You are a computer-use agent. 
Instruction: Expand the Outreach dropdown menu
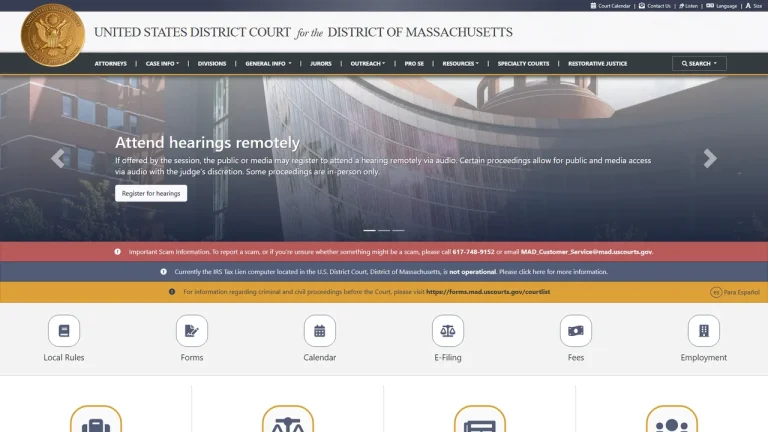pos(368,64)
